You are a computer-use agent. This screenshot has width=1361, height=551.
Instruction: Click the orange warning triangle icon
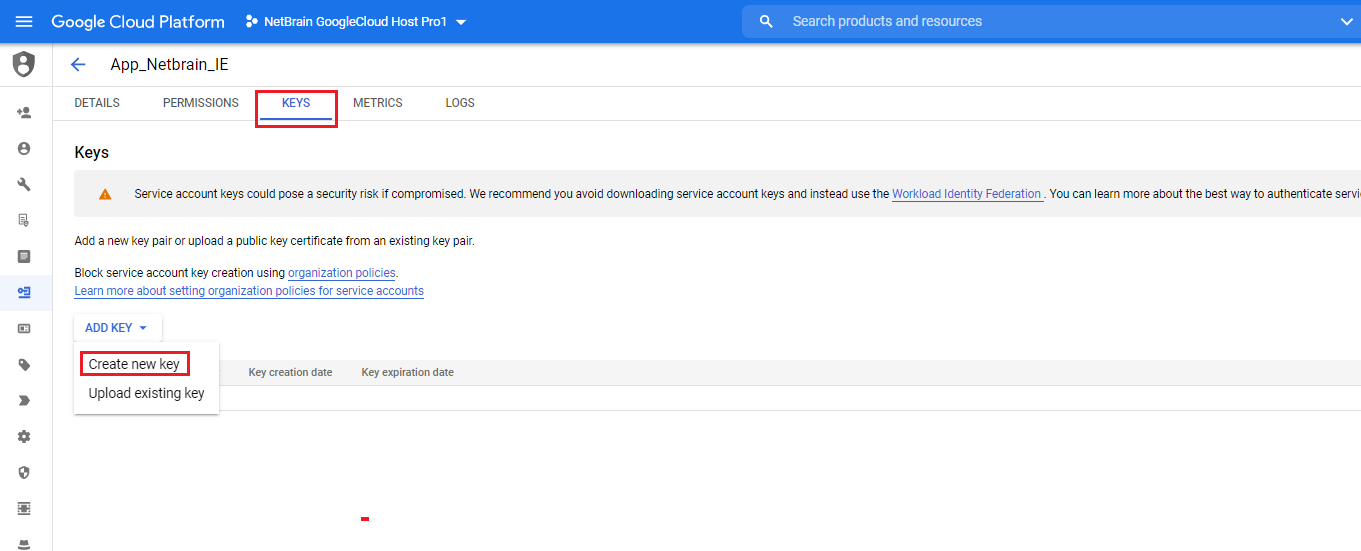pos(105,194)
